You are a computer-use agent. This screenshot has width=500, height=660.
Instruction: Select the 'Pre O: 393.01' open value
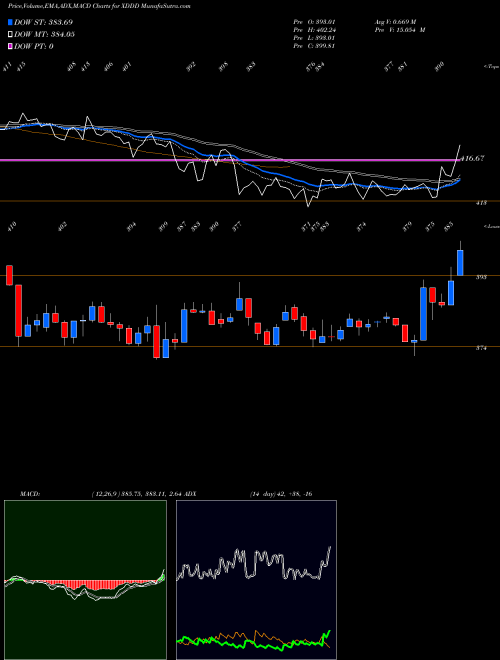tap(314, 22)
